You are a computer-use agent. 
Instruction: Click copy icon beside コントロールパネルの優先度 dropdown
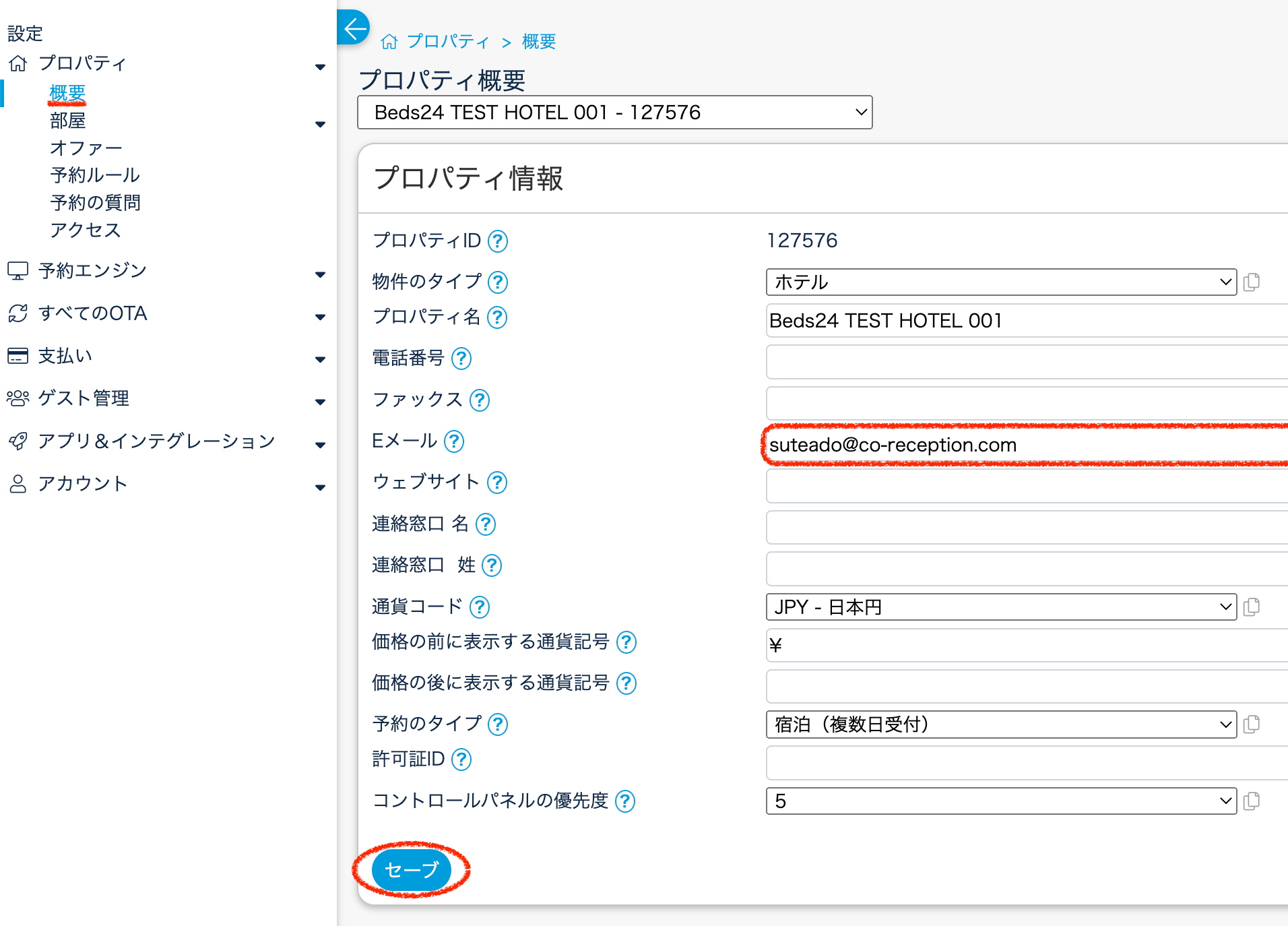(1251, 801)
